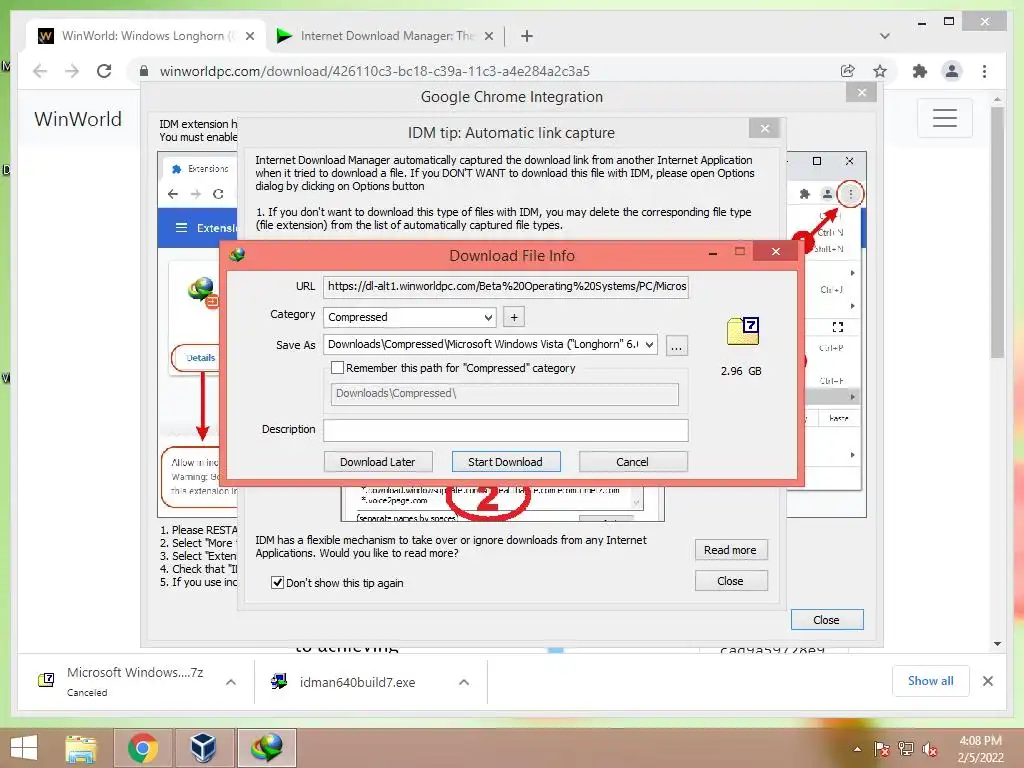This screenshot has height=768, width=1024.
Task: Click the 7z file type icon
Action: pyautogui.click(x=743, y=331)
